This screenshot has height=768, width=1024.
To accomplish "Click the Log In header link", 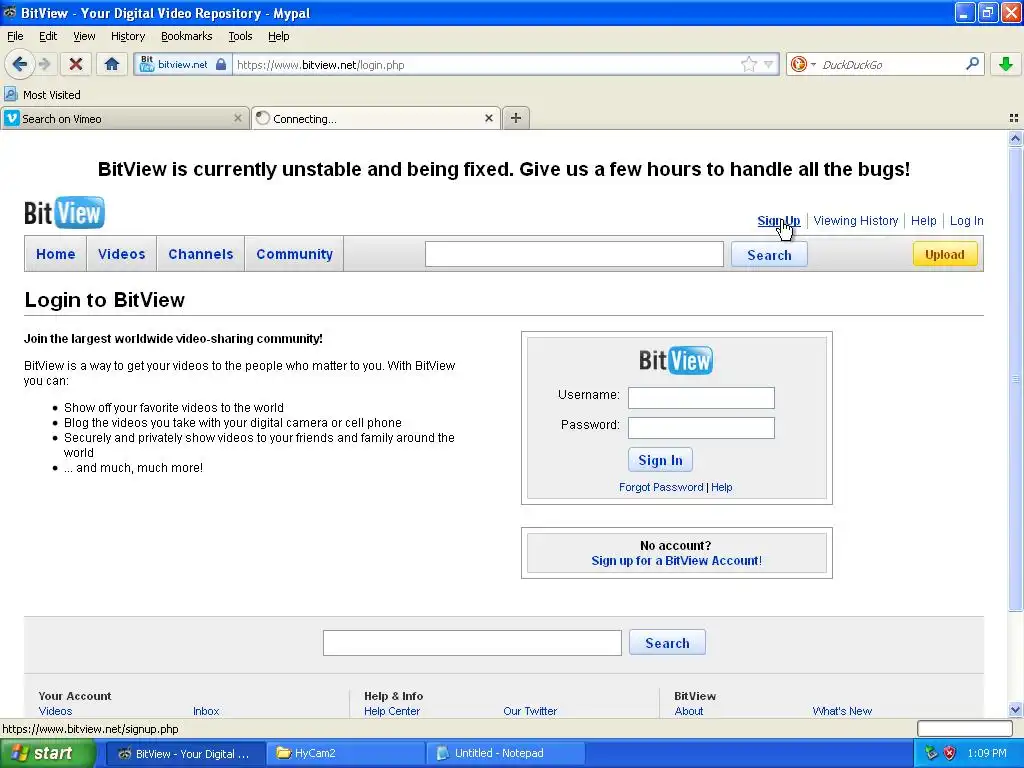I will pos(966,221).
